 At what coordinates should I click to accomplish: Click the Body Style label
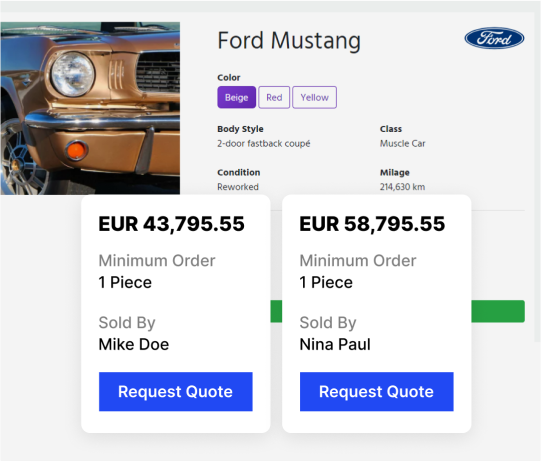click(240, 129)
